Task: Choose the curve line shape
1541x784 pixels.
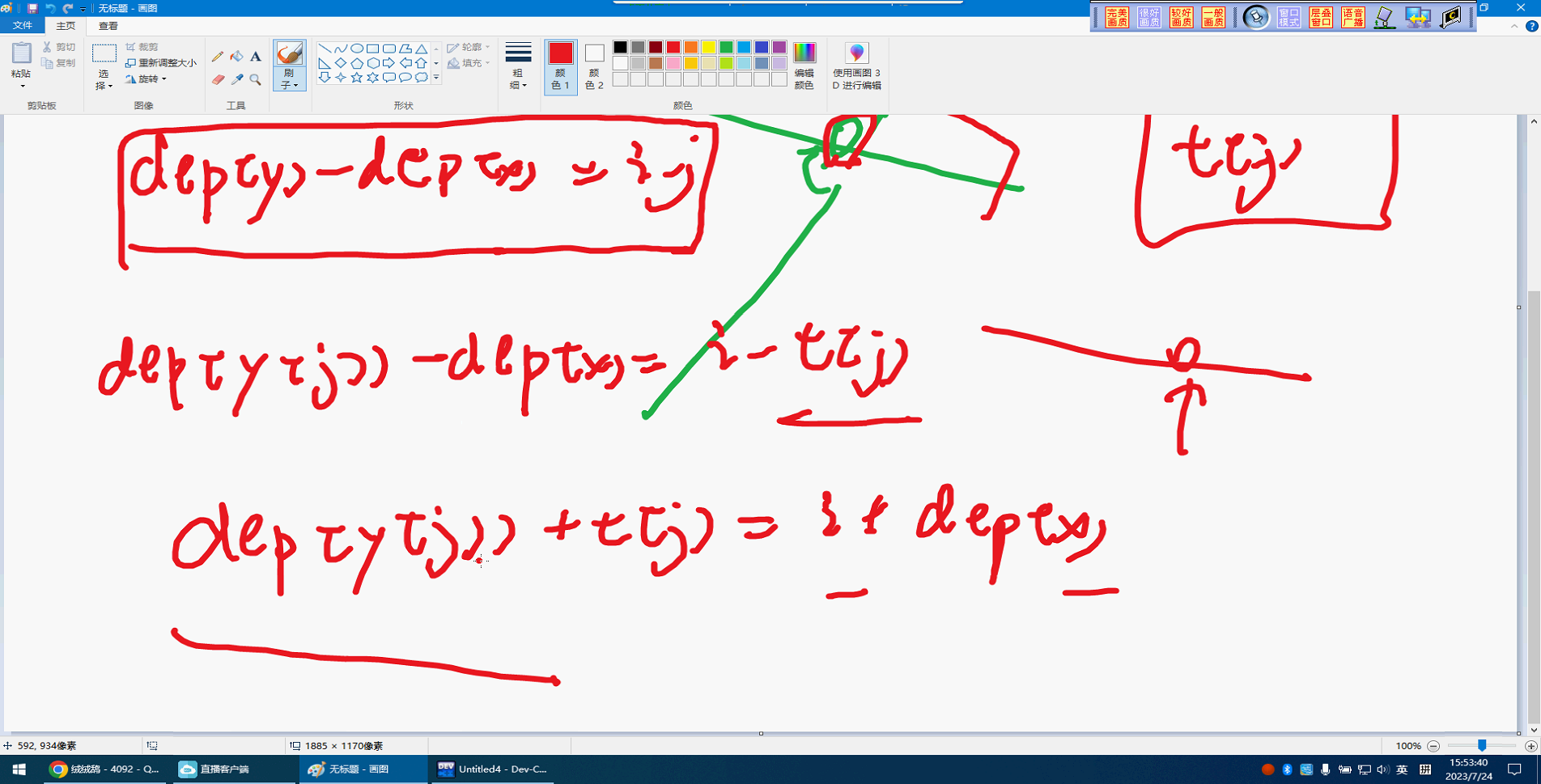Action: click(x=341, y=49)
